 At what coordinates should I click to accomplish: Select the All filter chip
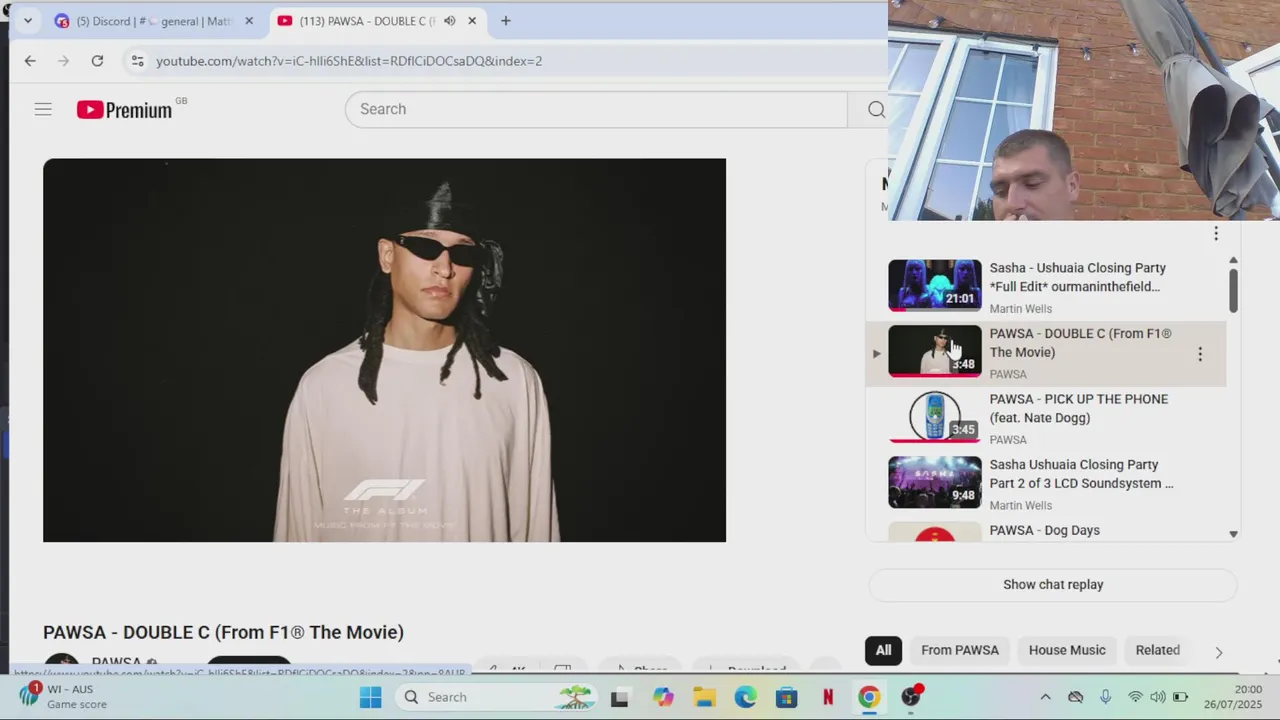pos(883,650)
